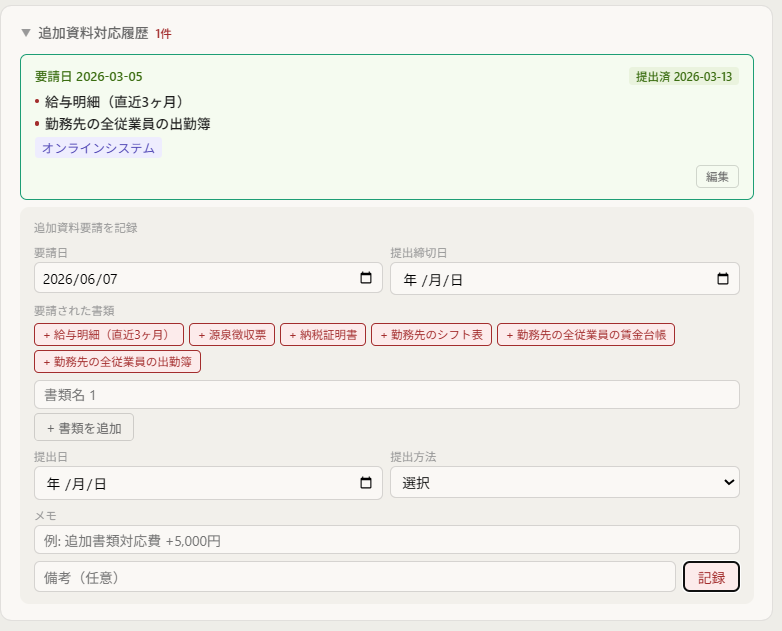Click the 記録 button
782x631 pixels.
click(711, 577)
